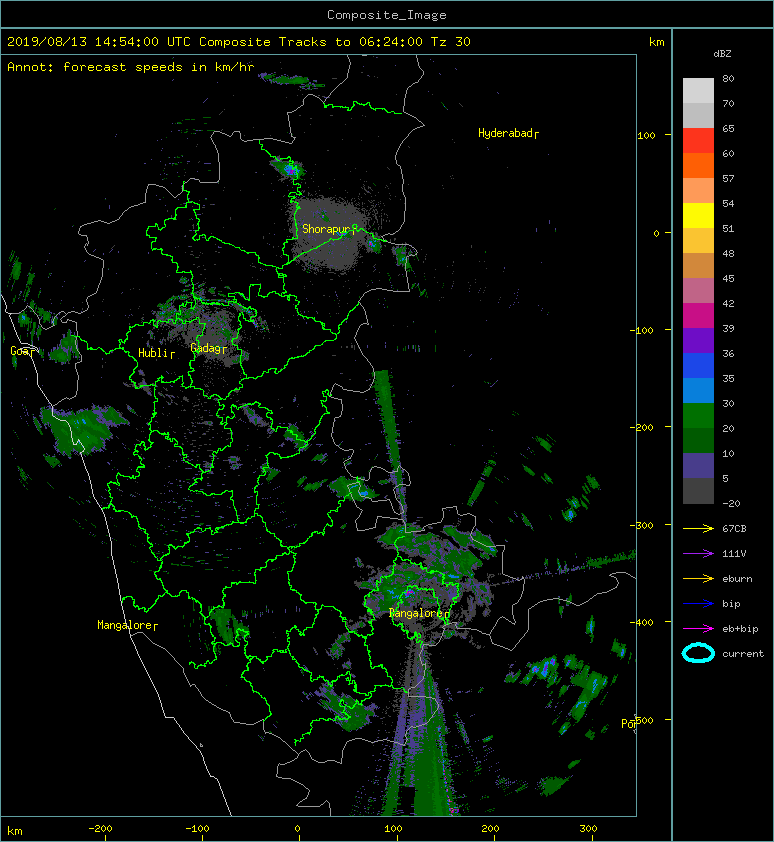
Task: Click the dBZ heading above the scale
Action: (x=722, y=54)
